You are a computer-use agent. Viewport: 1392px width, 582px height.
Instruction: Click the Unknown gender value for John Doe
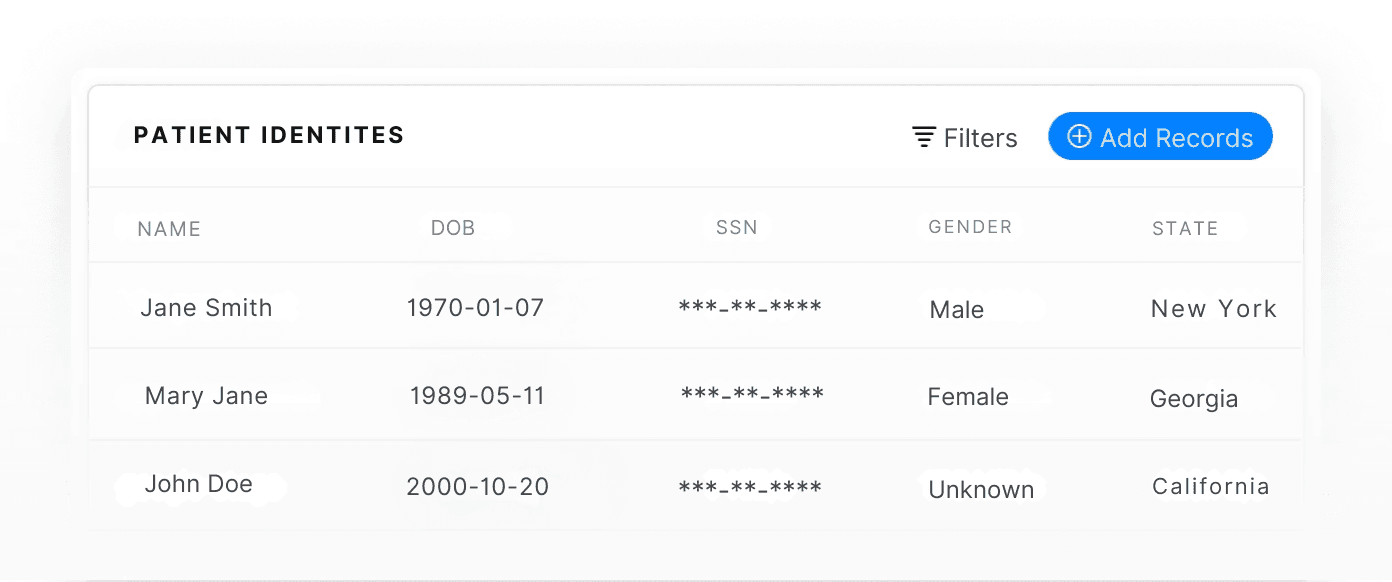tap(981, 489)
